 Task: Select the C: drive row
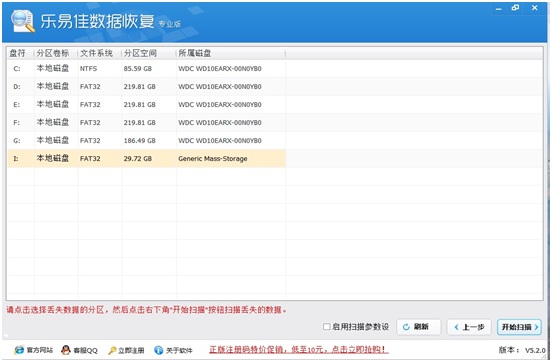pos(146,69)
